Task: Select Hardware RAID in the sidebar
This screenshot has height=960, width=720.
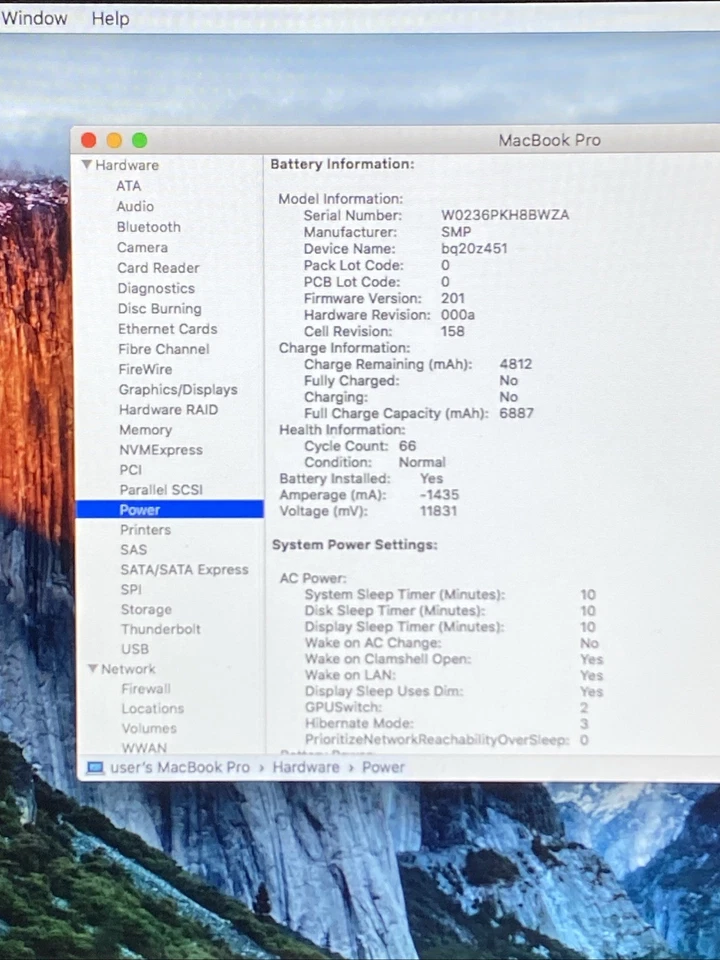Action: (168, 410)
